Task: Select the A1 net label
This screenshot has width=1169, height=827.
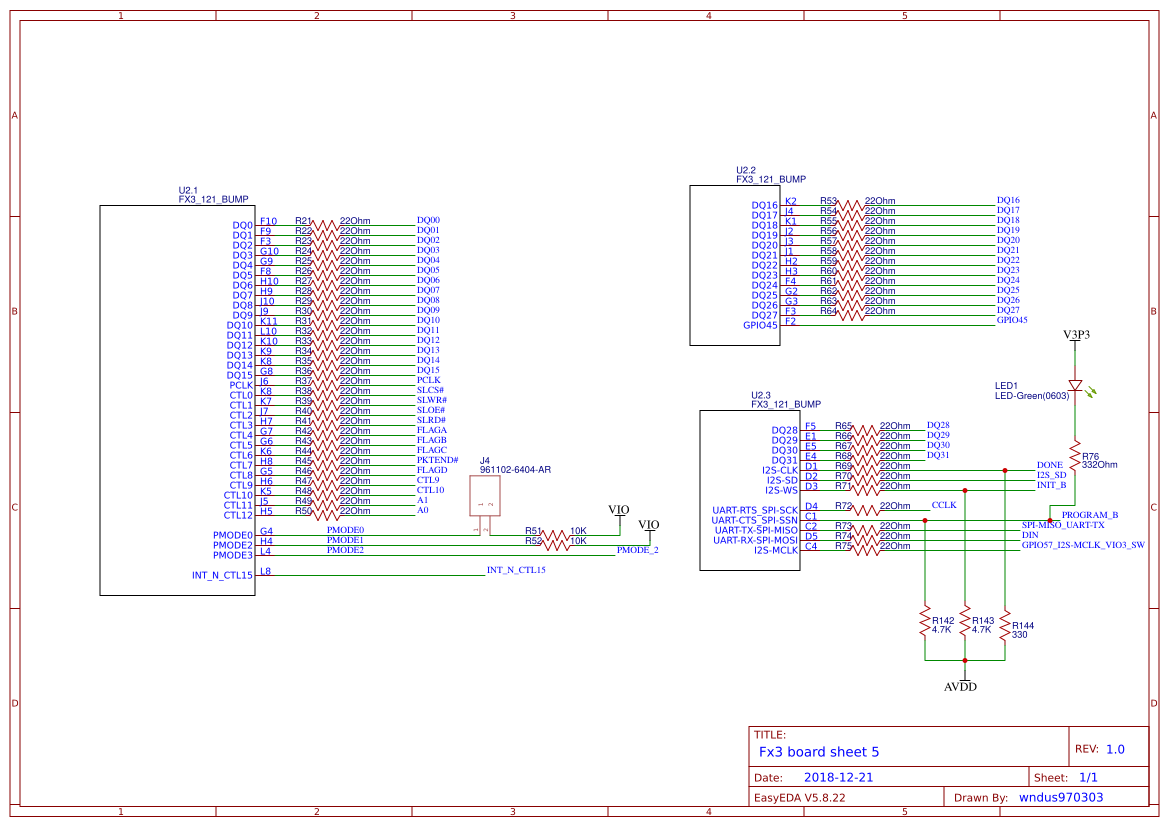Action: (423, 500)
